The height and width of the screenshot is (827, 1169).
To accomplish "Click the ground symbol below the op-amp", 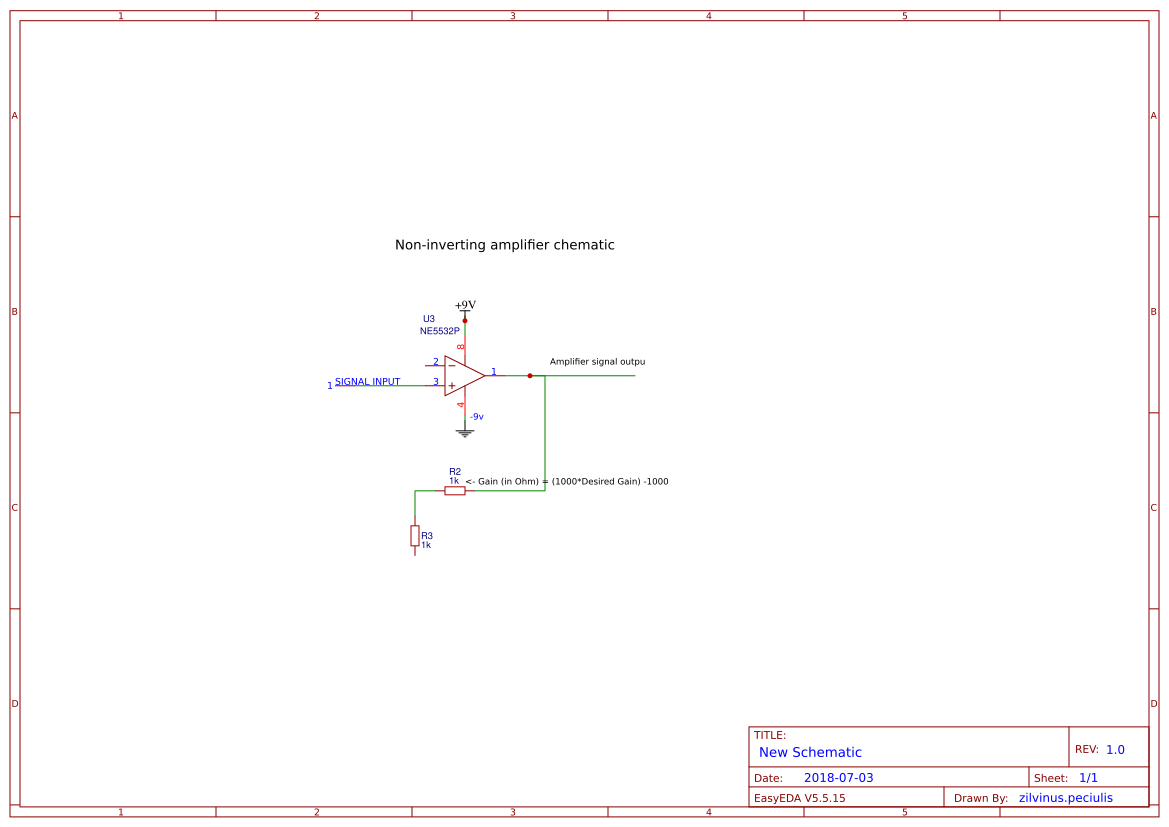I will click(x=465, y=431).
